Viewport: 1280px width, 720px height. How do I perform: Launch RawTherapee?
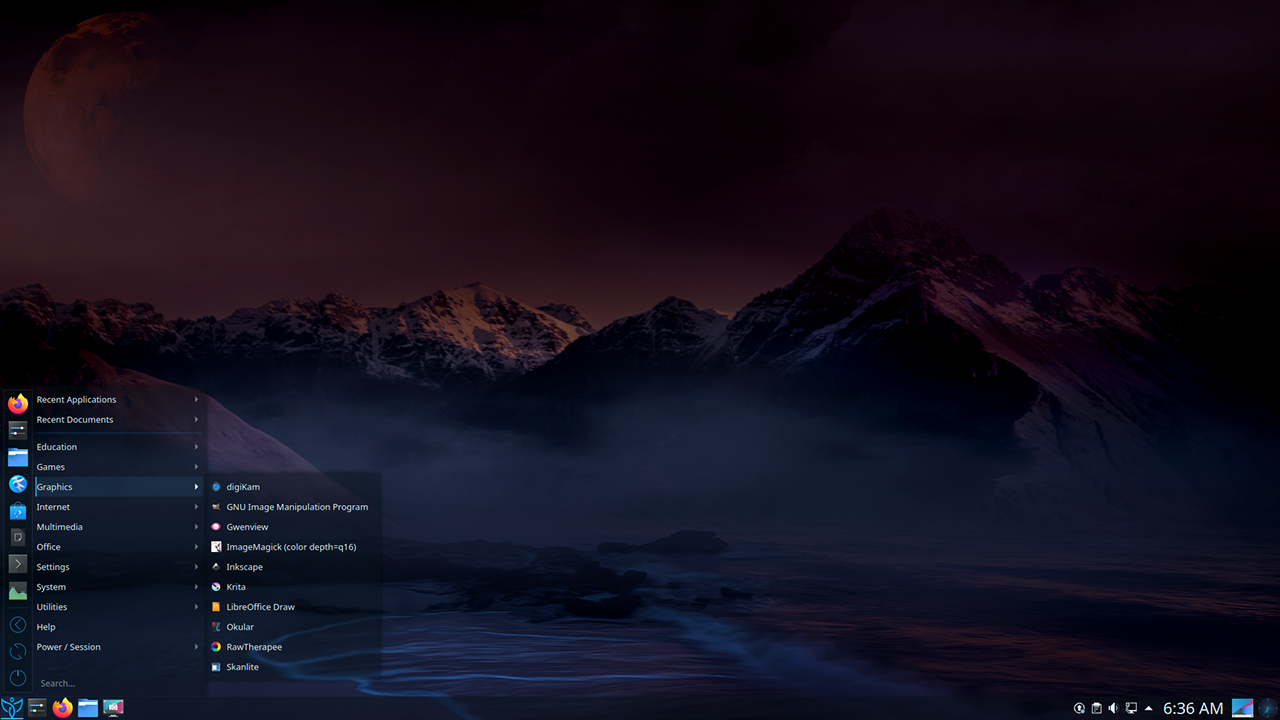coord(294,647)
